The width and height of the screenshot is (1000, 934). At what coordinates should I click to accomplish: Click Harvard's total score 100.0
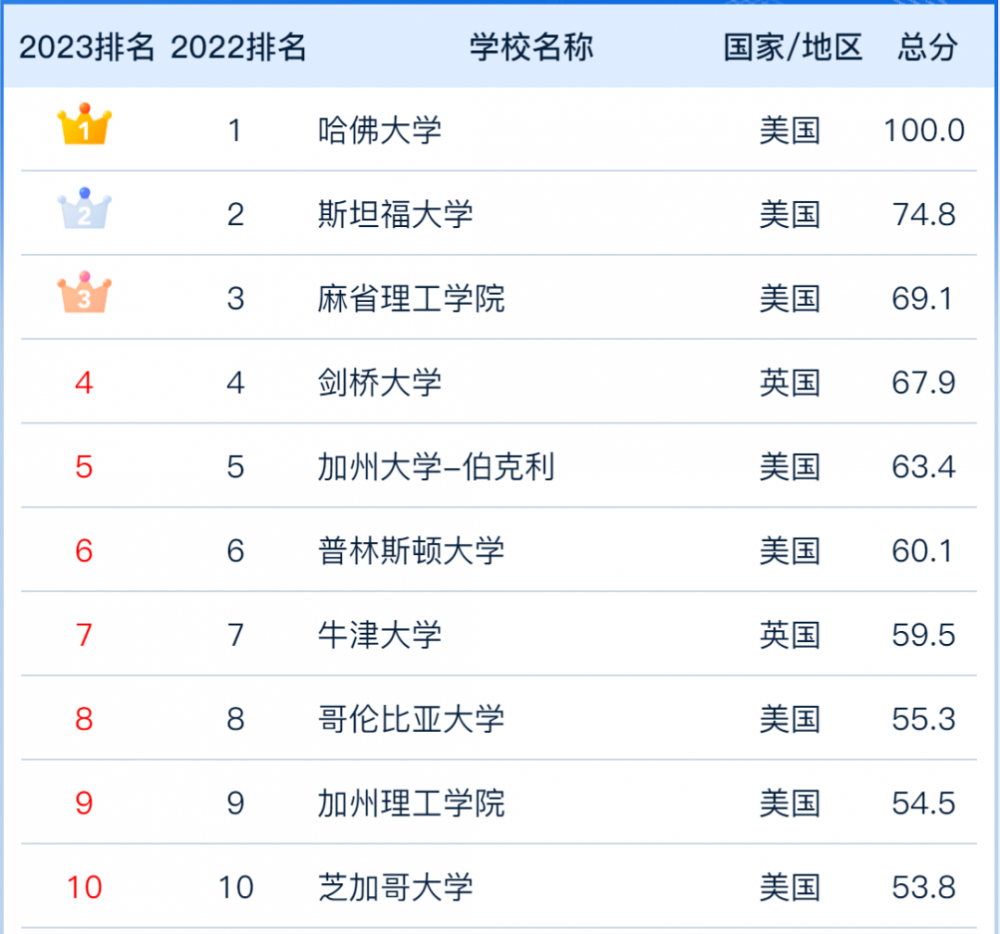tap(924, 130)
